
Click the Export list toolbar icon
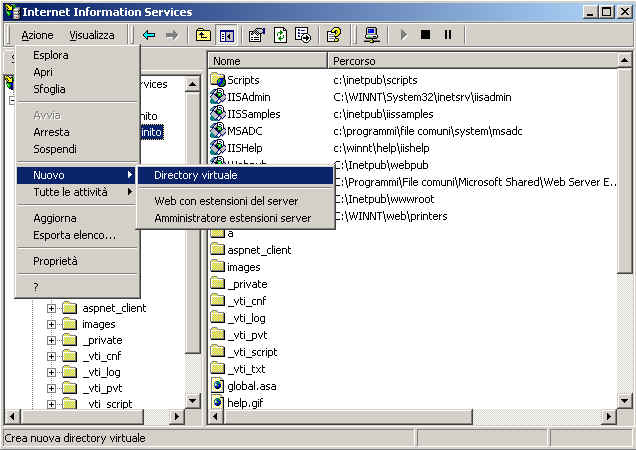[x=303, y=35]
